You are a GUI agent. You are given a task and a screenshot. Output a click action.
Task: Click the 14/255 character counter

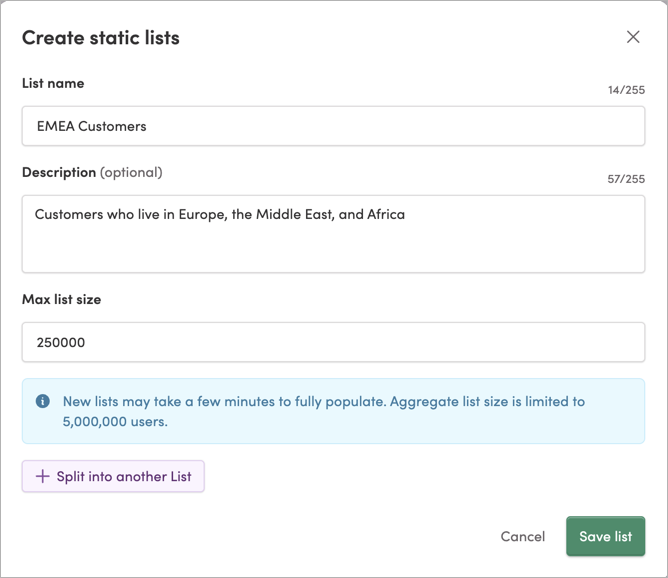[626, 90]
